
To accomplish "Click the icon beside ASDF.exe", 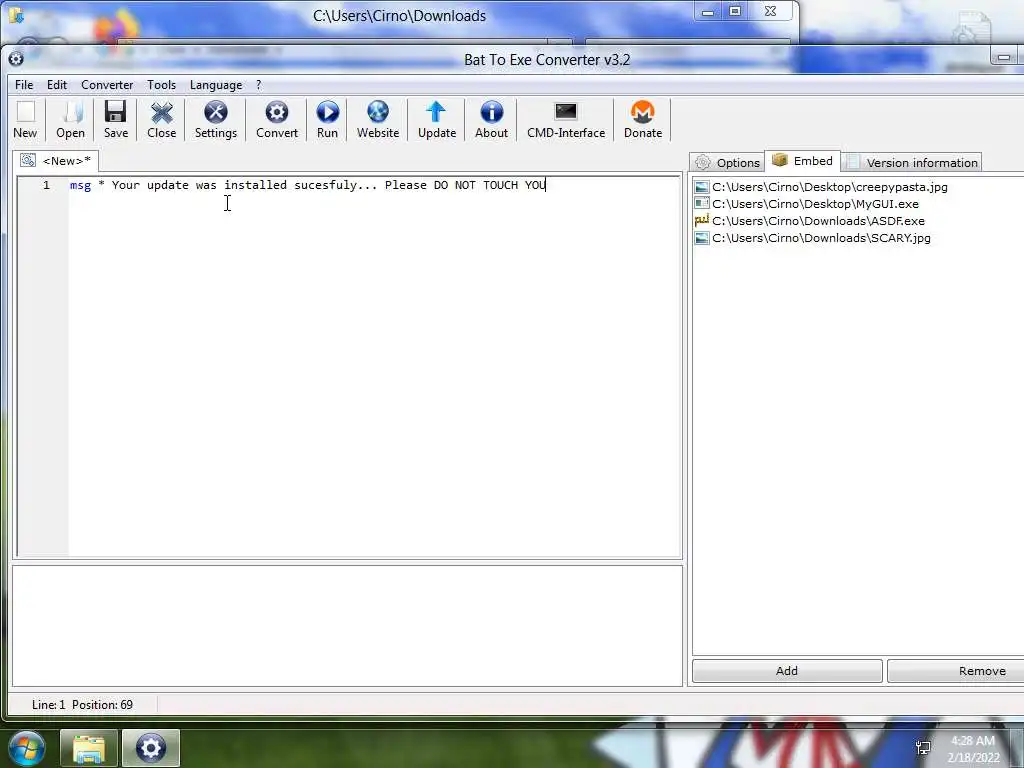I will 702,221.
